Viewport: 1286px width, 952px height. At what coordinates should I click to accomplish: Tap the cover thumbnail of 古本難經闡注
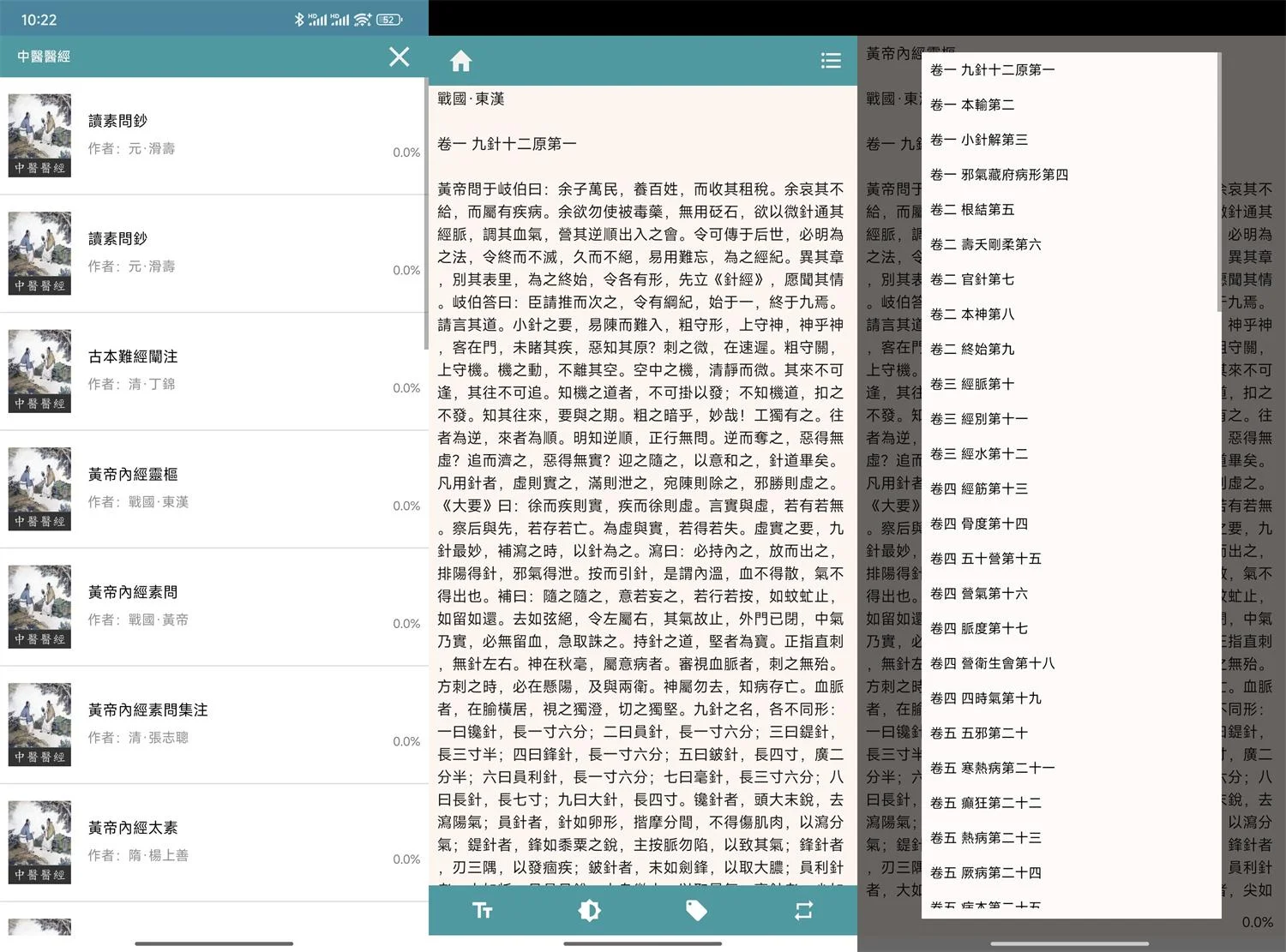39,370
